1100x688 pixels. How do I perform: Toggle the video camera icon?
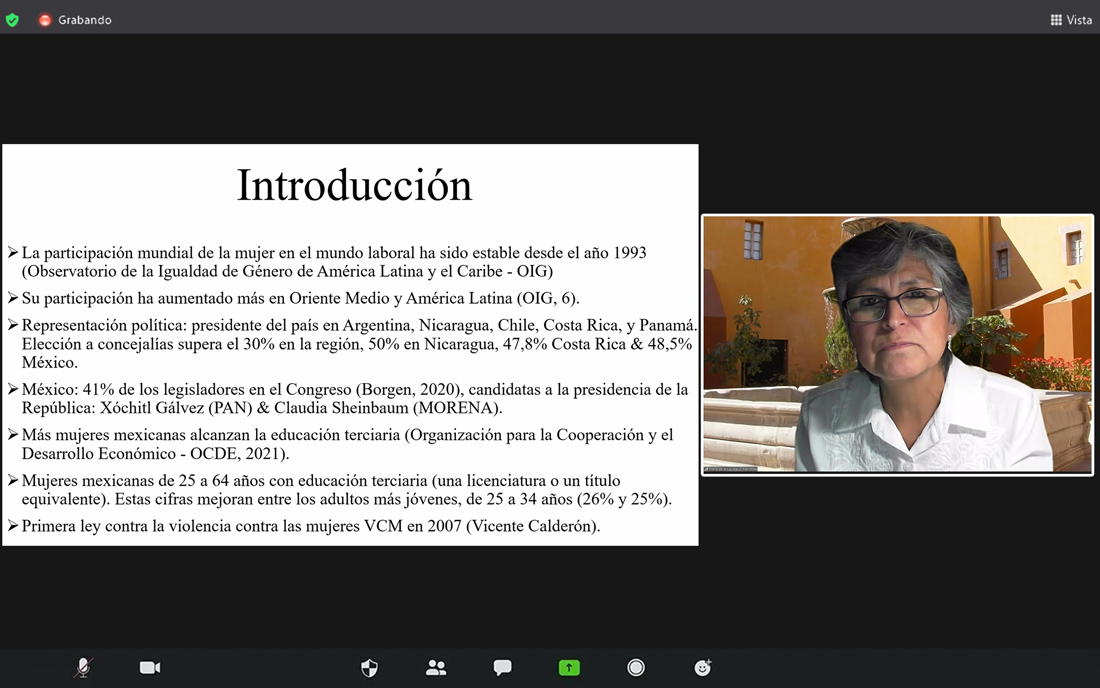[150, 668]
